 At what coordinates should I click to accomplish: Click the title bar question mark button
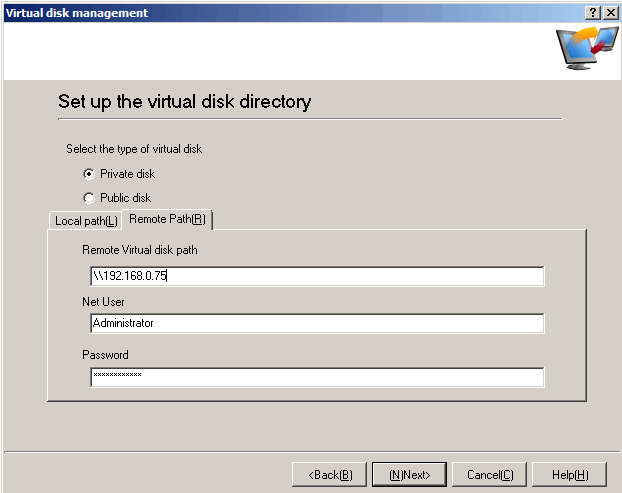coord(593,12)
